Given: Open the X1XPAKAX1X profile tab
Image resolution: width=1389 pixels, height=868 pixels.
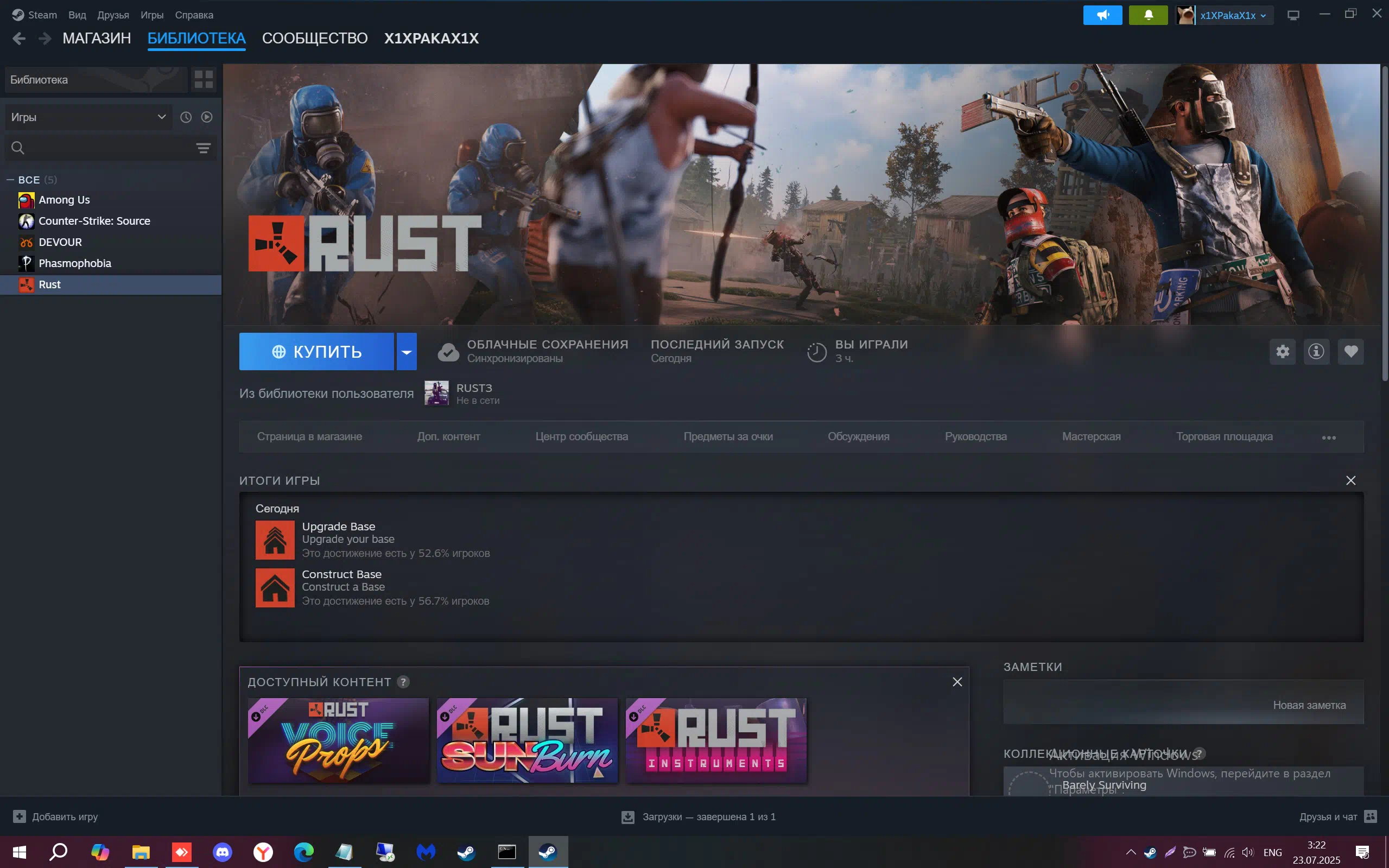Looking at the screenshot, I should [x=431, y=39].
